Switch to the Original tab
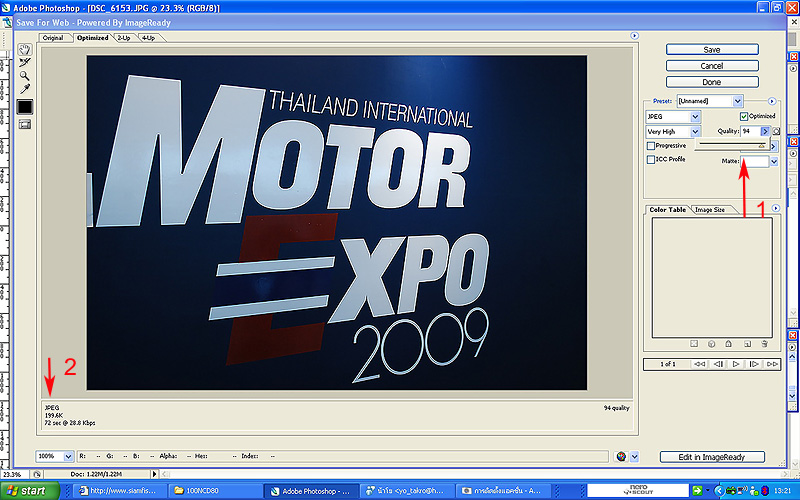 pyautogui.click(x=53, y=38)
